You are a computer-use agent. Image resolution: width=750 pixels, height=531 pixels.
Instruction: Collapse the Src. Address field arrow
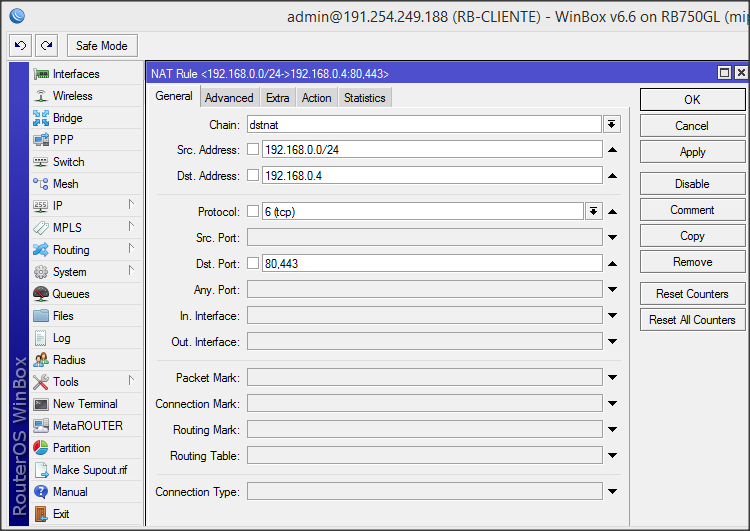coord(612,150)
